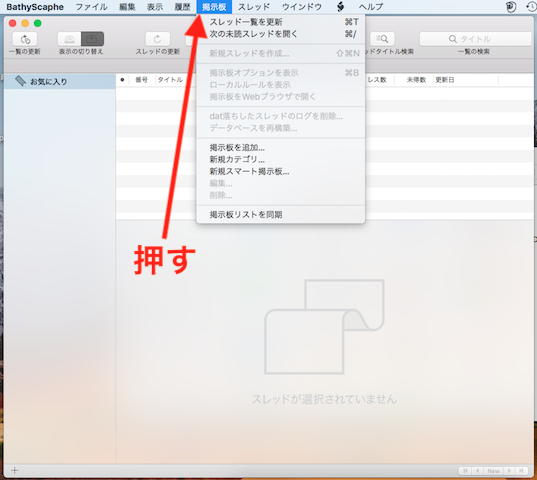537x480 pixels.
Task: Click the green zoom window button
Action: point(38,23)
